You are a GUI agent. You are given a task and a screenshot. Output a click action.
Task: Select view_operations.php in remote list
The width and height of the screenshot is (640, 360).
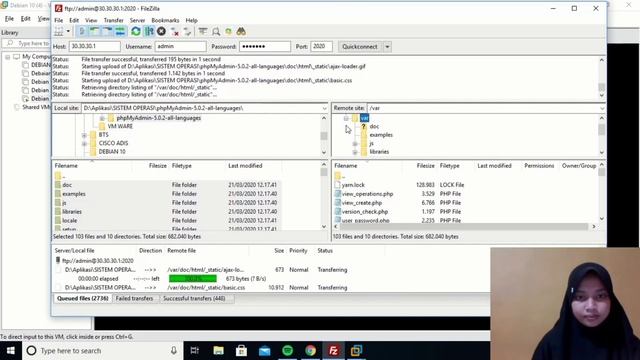click(367, 194)
